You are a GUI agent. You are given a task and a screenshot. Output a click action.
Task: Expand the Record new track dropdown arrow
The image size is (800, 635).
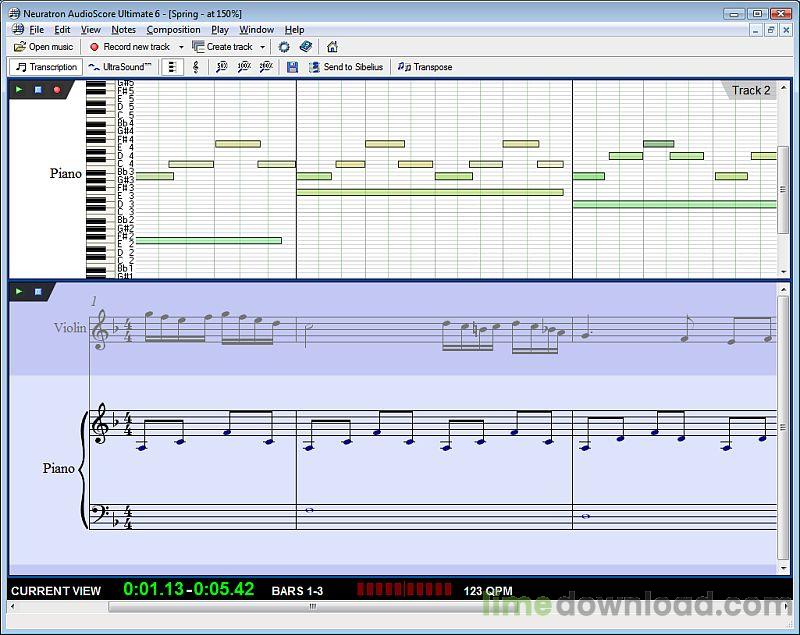coord(181,47)
